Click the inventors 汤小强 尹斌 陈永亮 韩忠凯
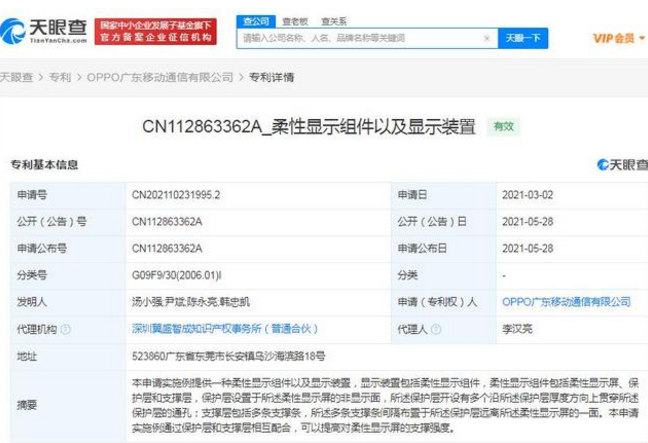 tap(191, 302)
